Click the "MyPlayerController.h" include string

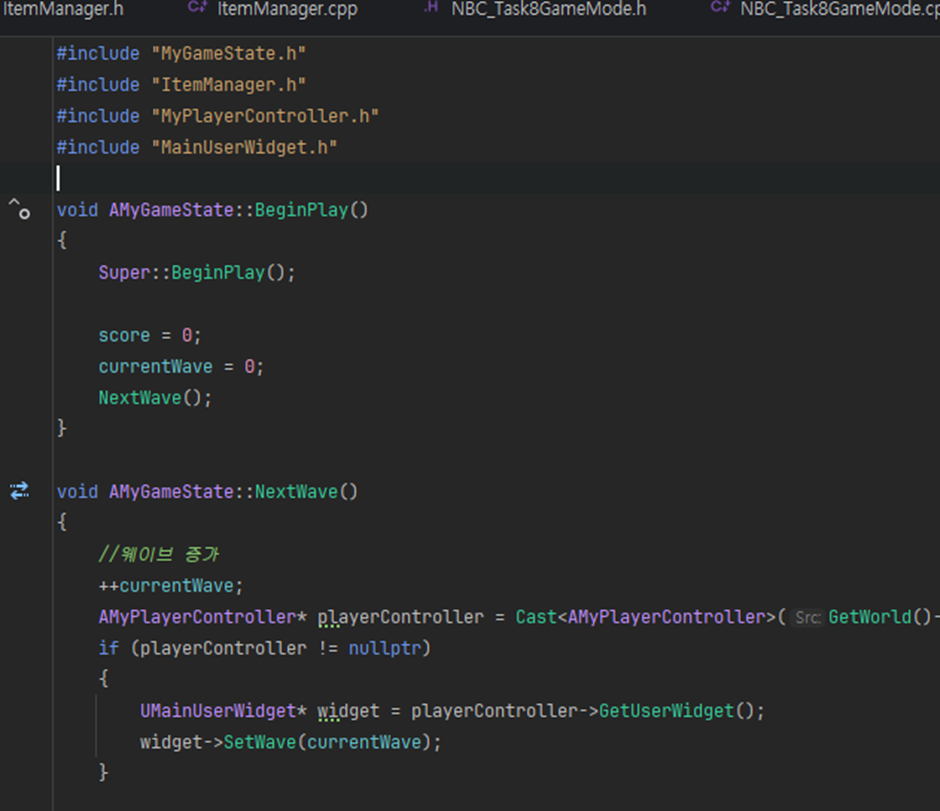265,116
